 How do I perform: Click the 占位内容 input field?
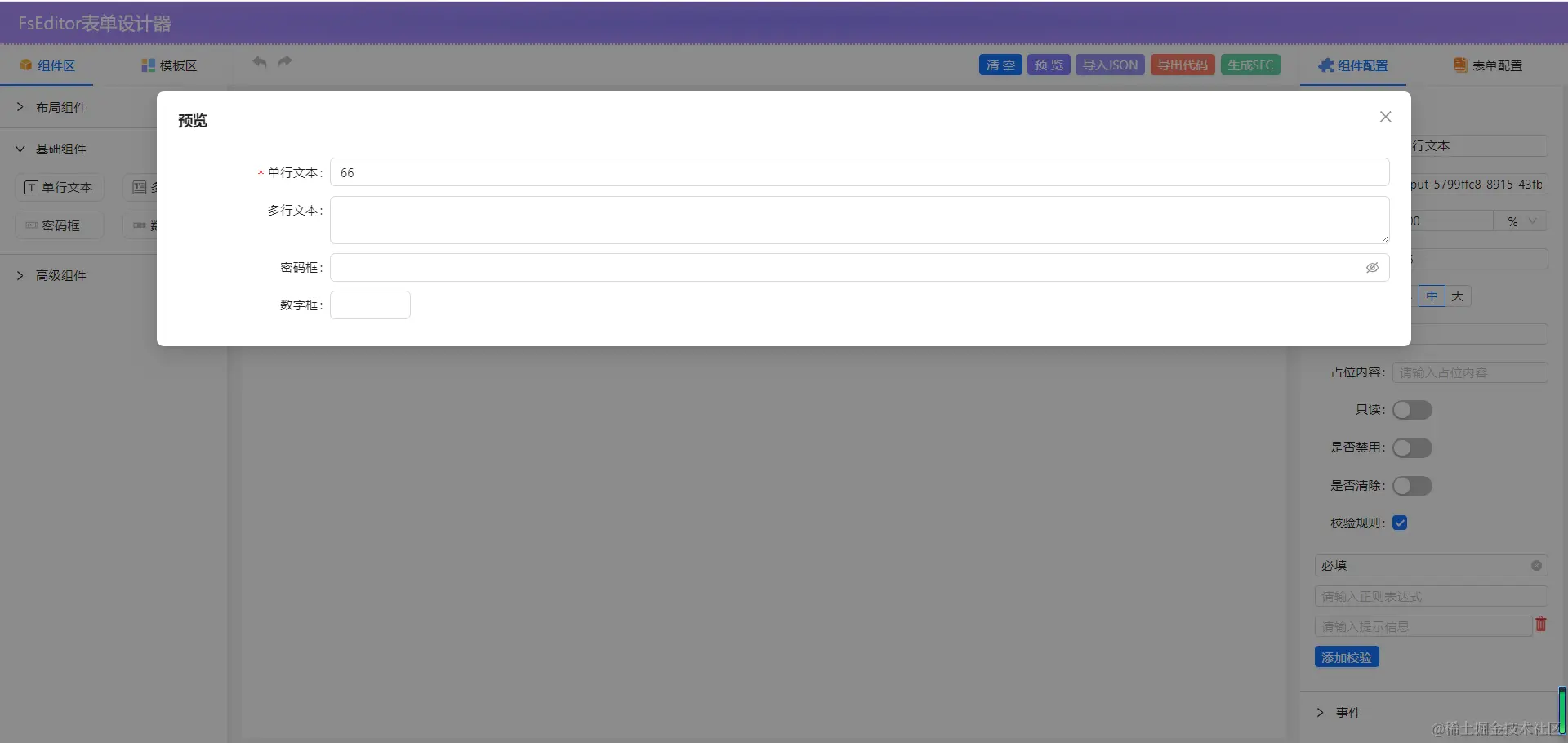[x=1470, y=373]
